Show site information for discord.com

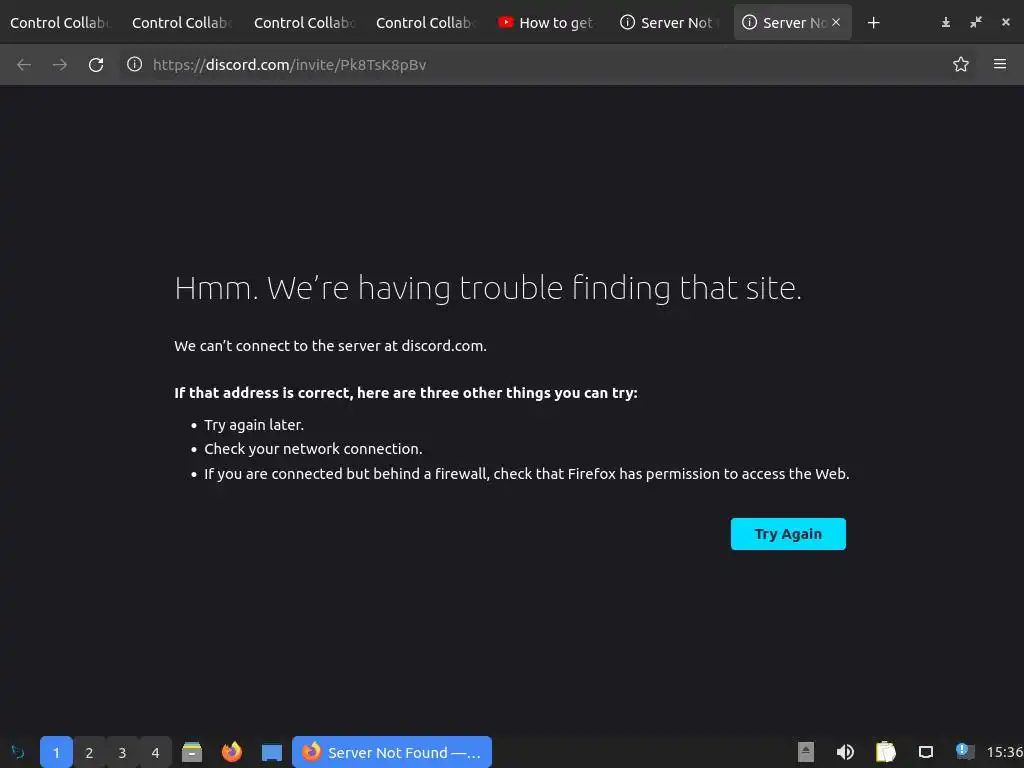[135, 64]
